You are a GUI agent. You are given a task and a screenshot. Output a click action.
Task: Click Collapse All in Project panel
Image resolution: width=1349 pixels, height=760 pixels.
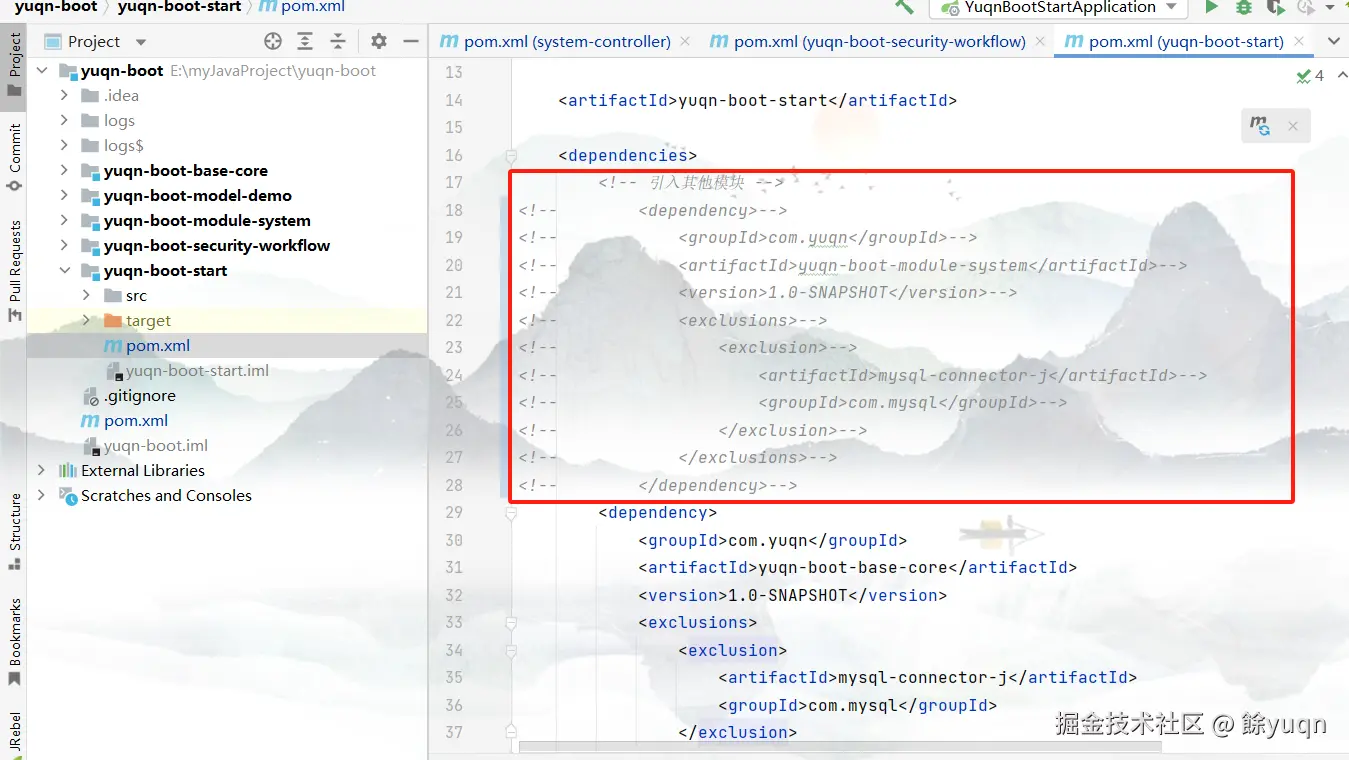pyautogui.click(x=338, y=41)
